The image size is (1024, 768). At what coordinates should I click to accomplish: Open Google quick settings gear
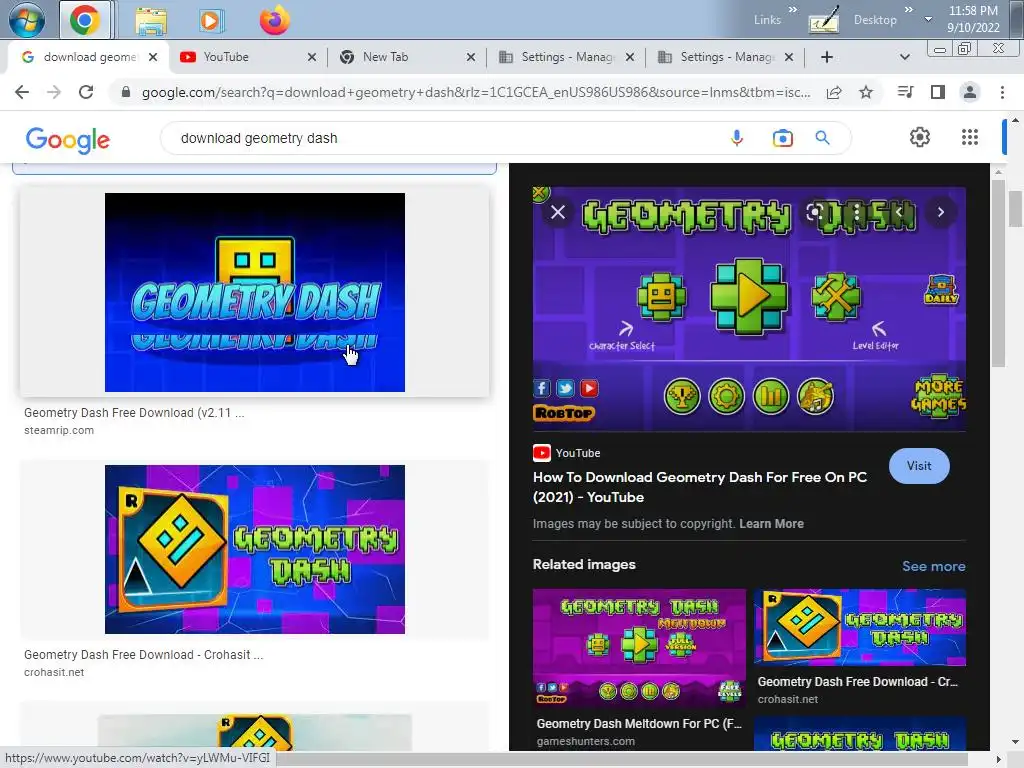tap(920, 137)
